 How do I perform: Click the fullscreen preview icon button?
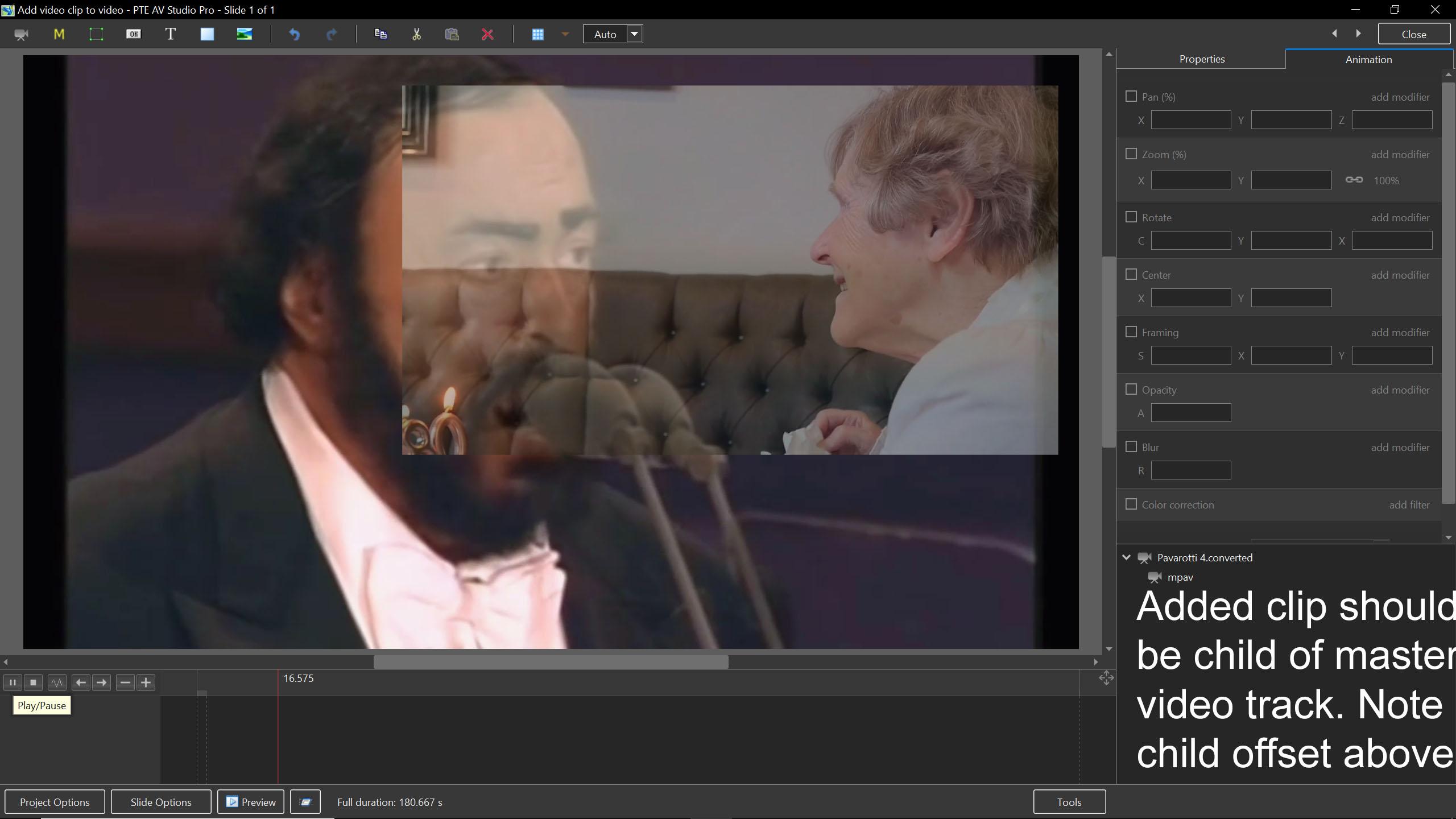[x=305, y=802]
